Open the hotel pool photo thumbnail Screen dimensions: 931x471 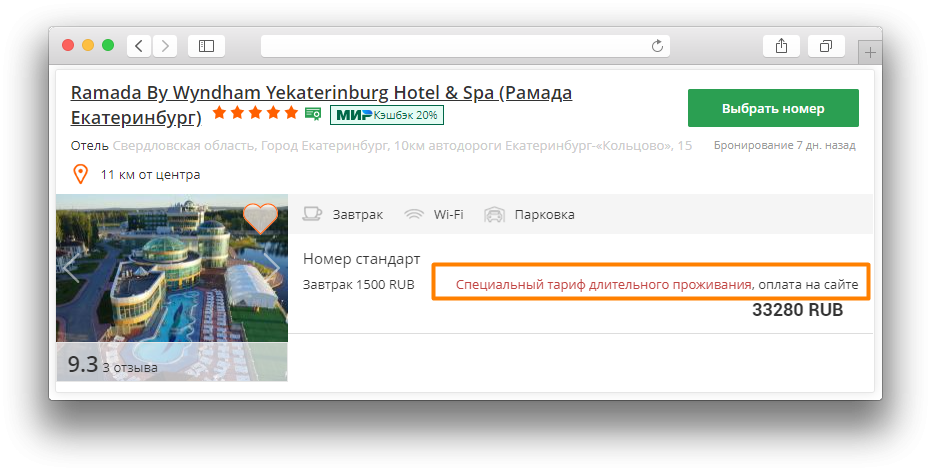(172, 287)
